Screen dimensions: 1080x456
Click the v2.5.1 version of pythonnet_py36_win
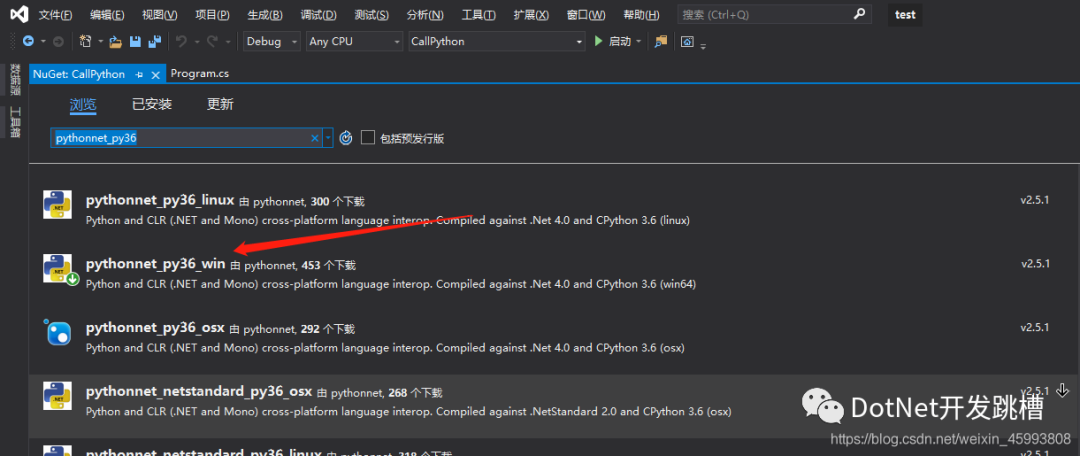[x=1035, y=264]
